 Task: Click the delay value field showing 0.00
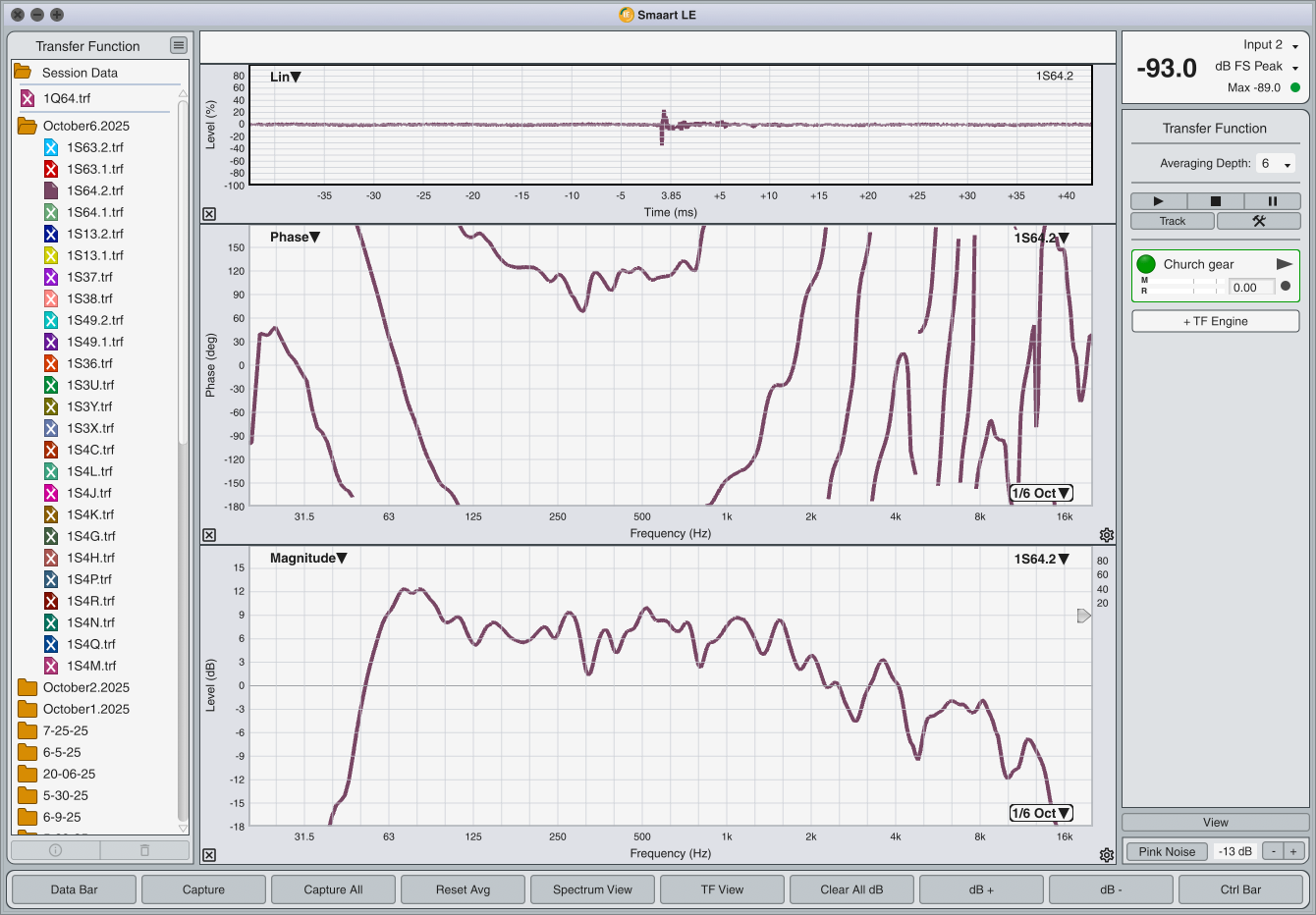[1251, 288]
